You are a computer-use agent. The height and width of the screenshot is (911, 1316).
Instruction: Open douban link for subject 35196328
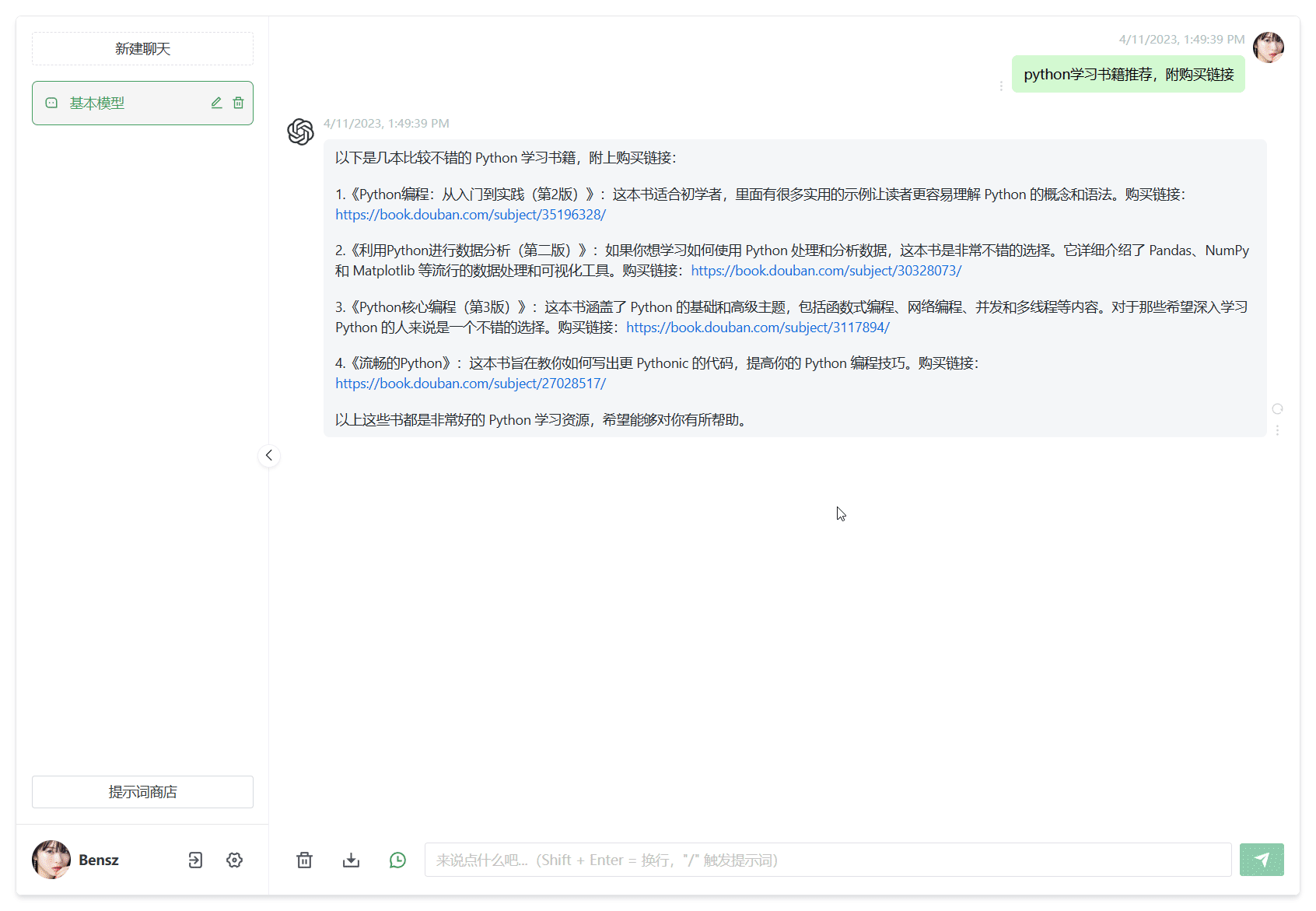(x=471, y=215)
